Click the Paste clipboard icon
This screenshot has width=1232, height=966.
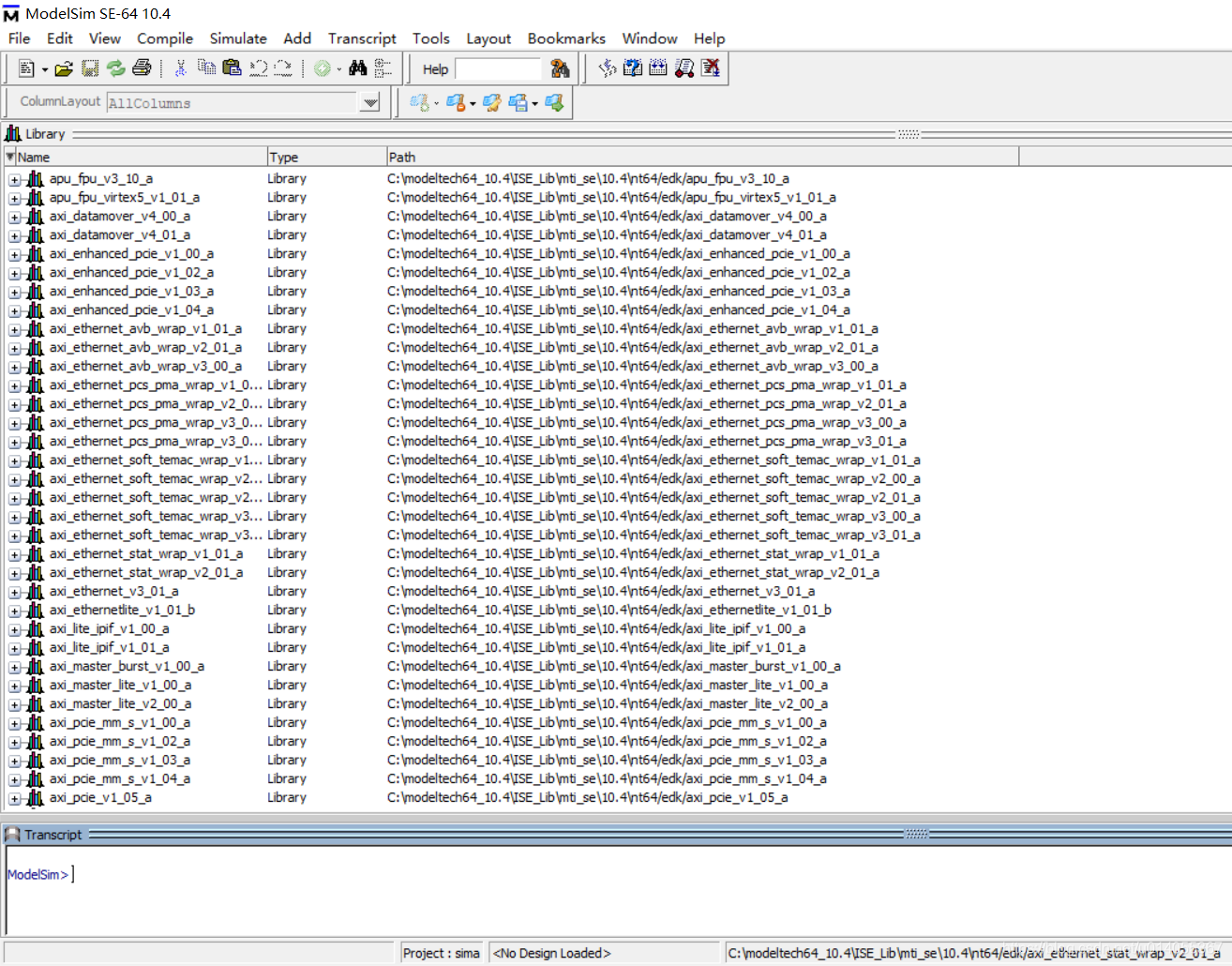232,68
